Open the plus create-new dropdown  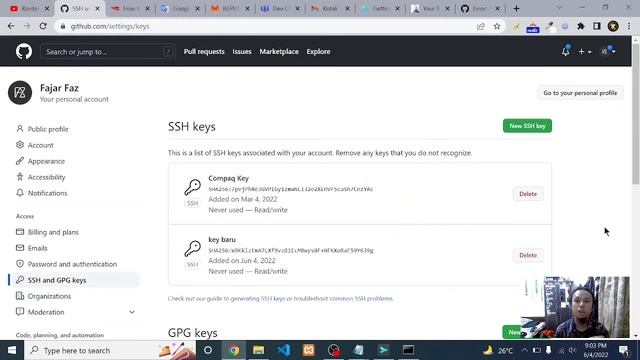click(584, 52)
